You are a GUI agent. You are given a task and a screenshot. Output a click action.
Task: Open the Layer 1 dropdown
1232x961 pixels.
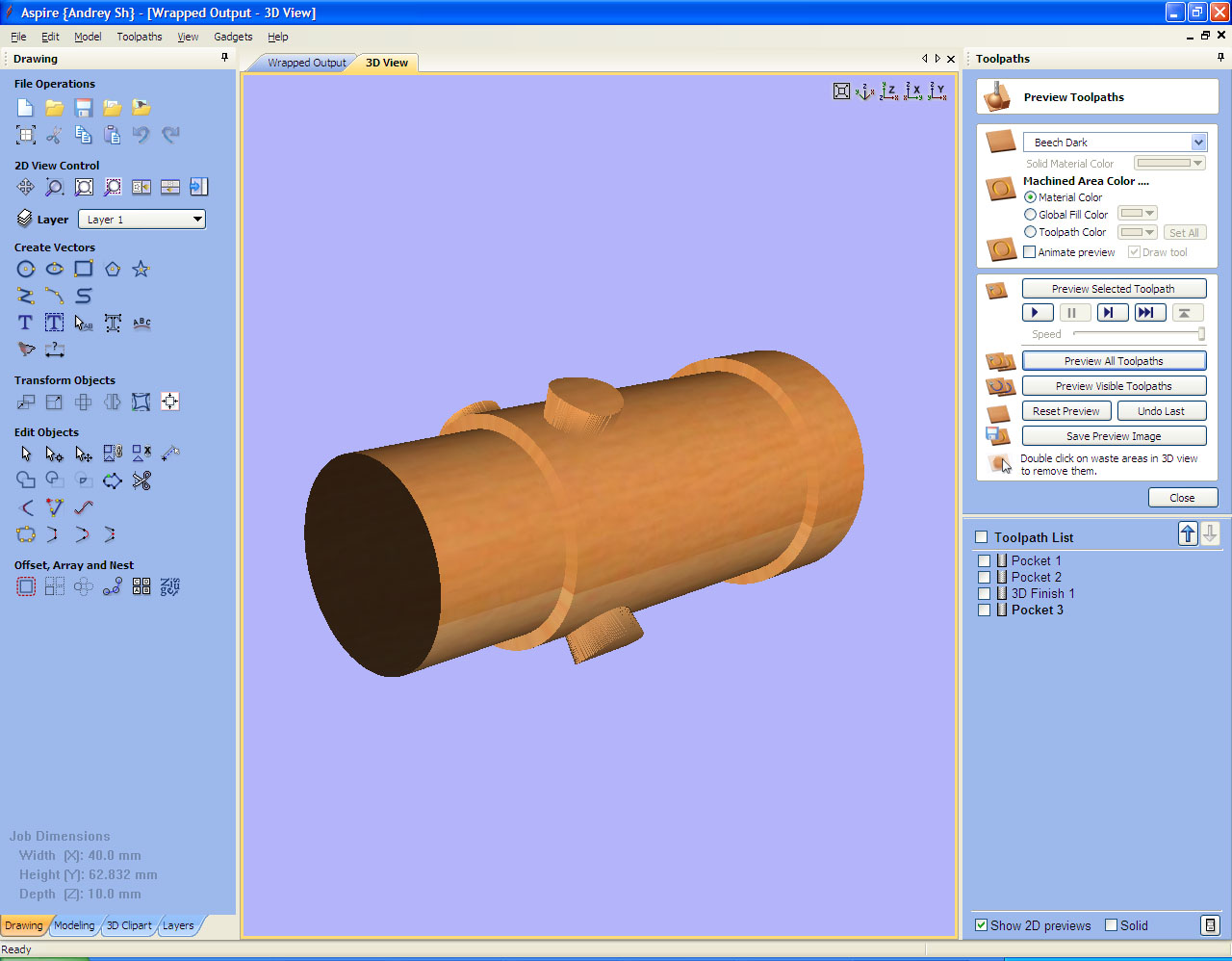[141, 220]
